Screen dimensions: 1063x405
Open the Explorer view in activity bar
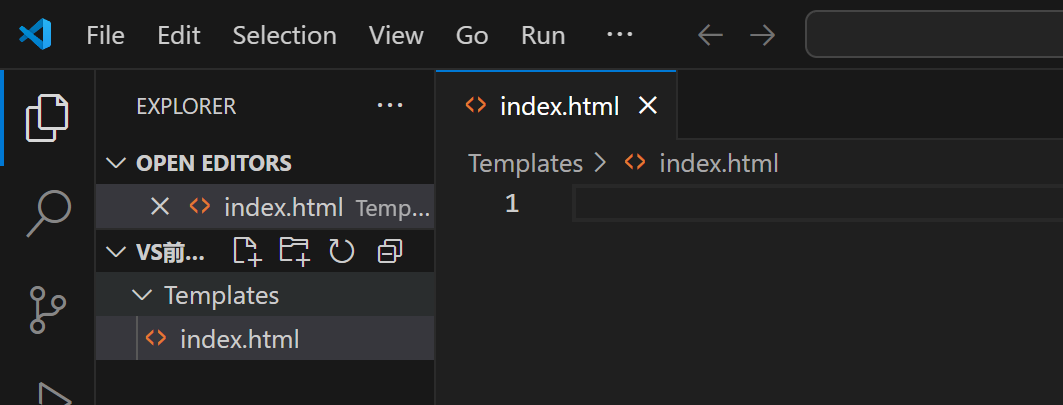point(47,118)
